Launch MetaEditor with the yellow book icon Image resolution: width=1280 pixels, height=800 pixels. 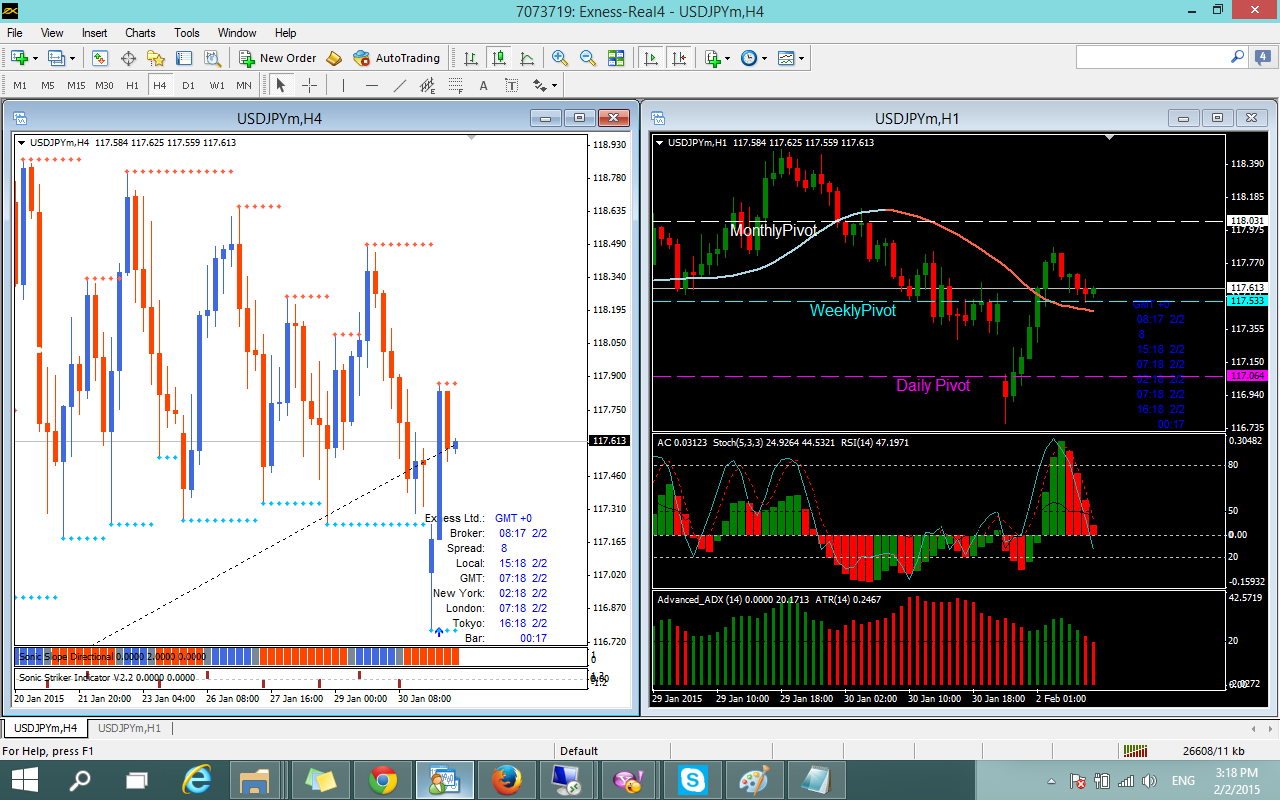(x=333, y=58)
